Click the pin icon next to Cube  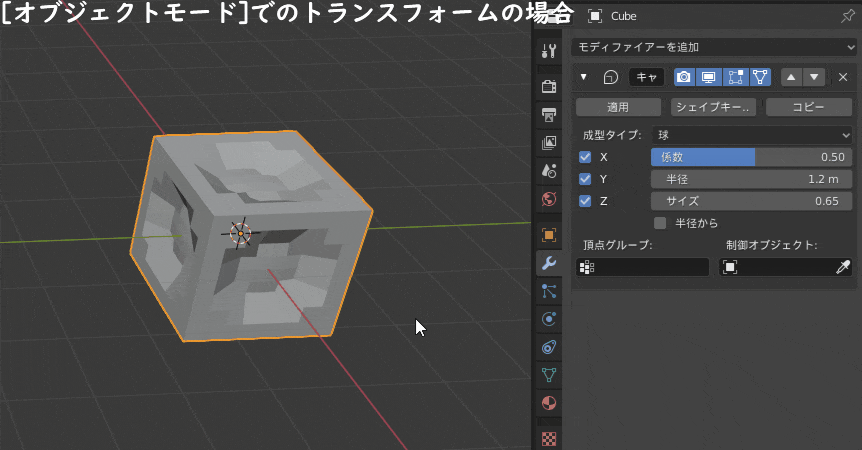point(847,16)
